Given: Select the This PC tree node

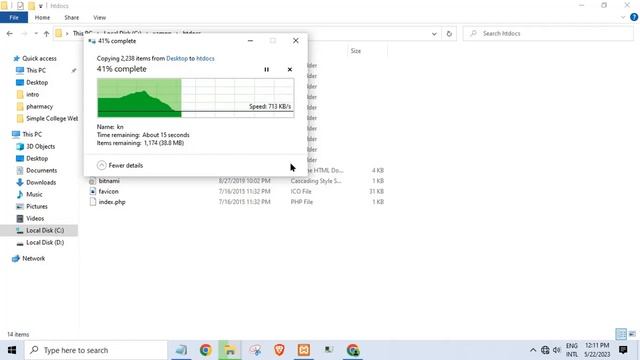Looking at the screenshot, I should (x=32, y=134).
